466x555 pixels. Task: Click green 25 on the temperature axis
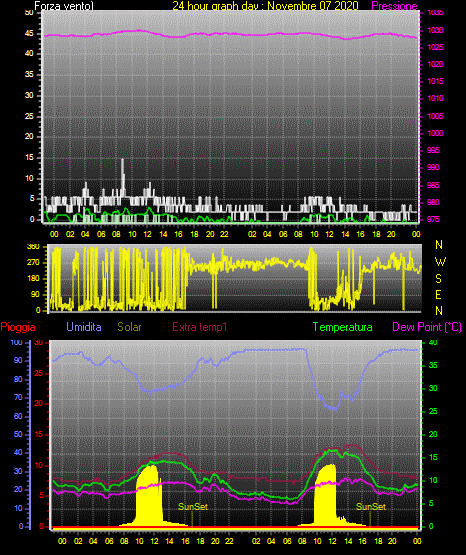pos(433,411)
